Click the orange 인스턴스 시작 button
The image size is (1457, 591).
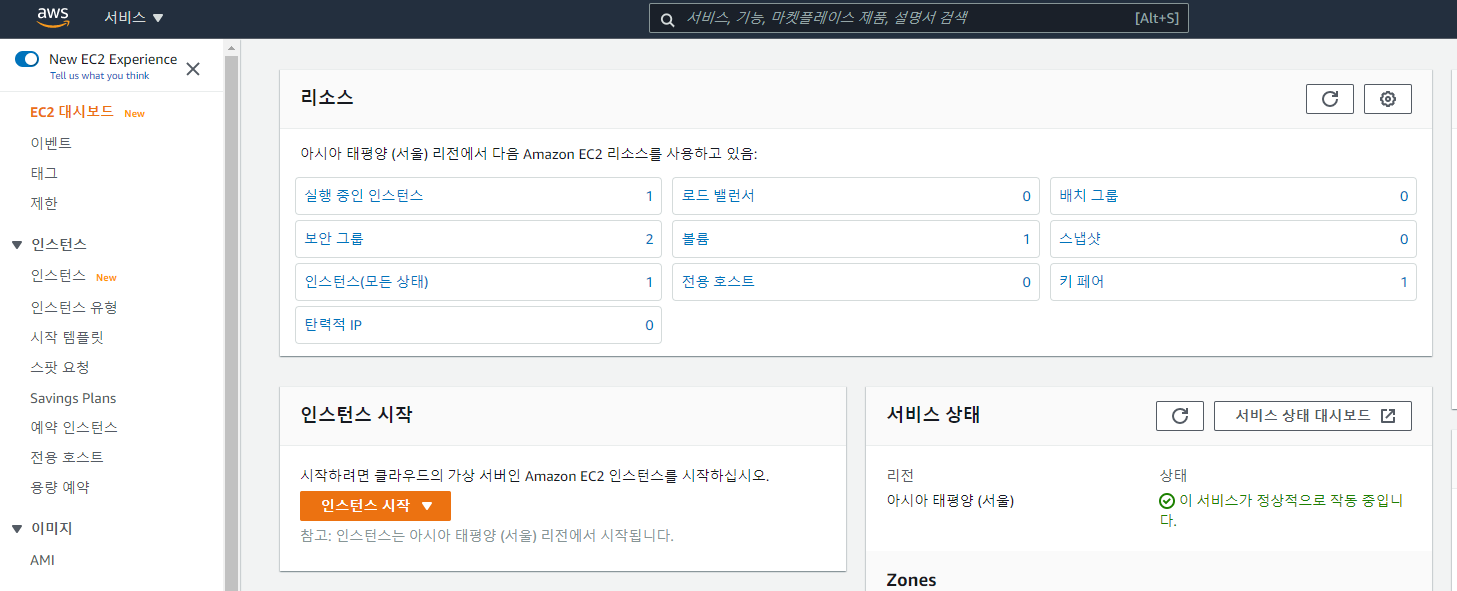tap(375, 506)
